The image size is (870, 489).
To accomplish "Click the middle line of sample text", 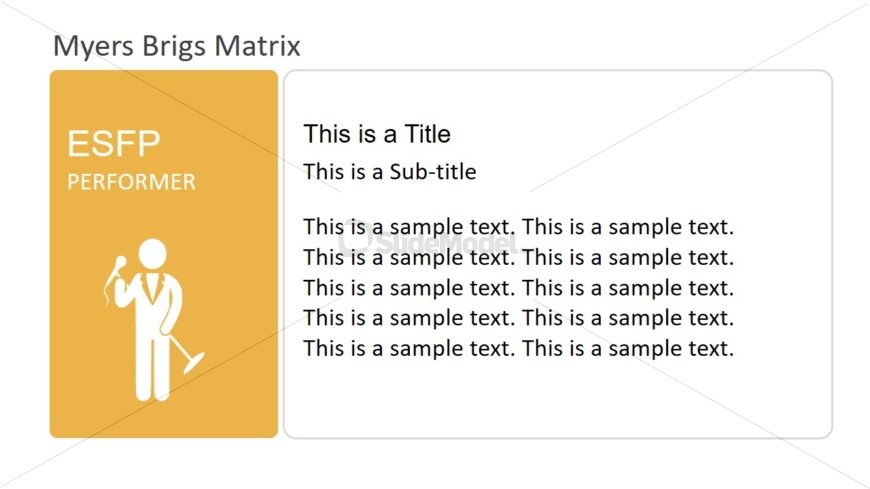I will (x=518, y=288).
